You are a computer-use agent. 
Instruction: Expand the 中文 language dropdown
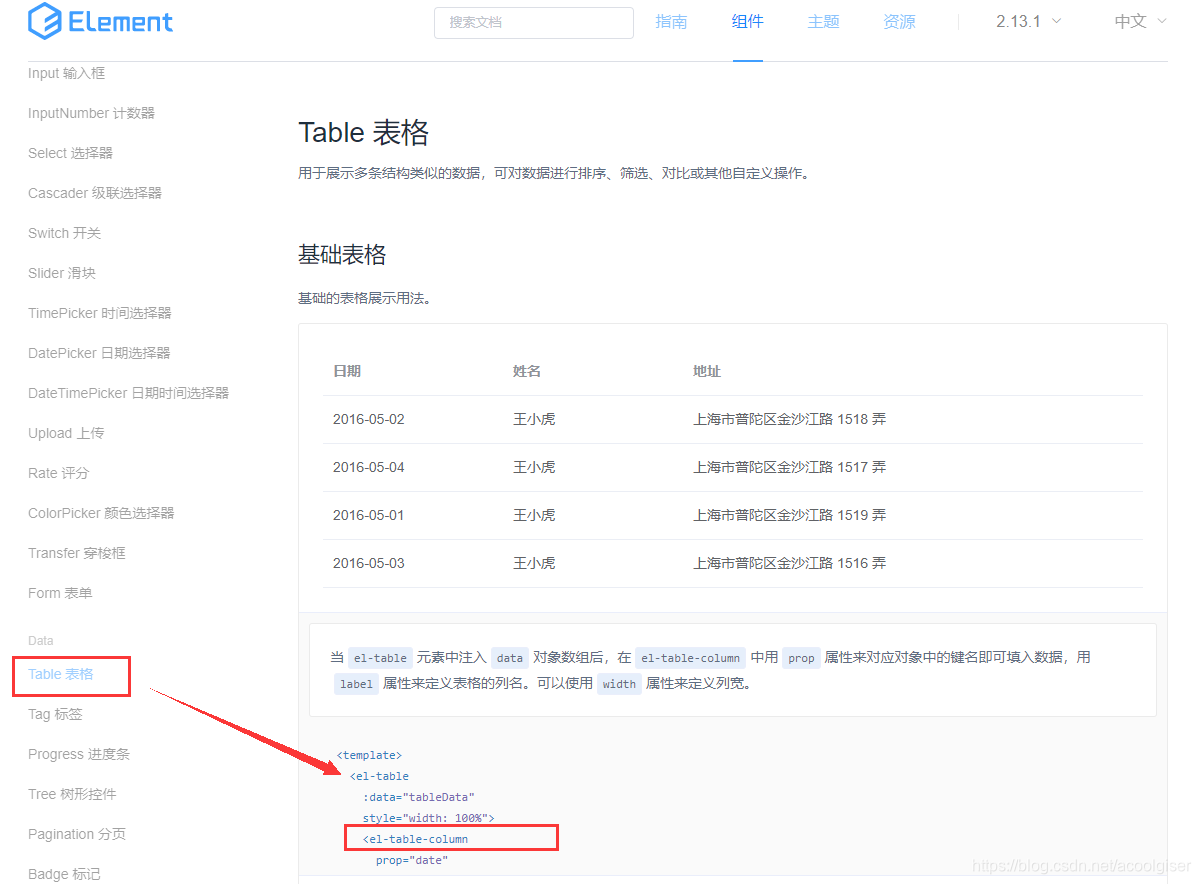1141,21
